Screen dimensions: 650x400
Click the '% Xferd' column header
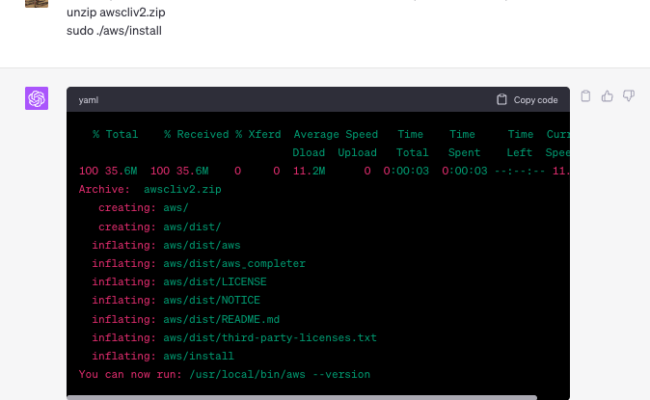click(x=258, y=134)
